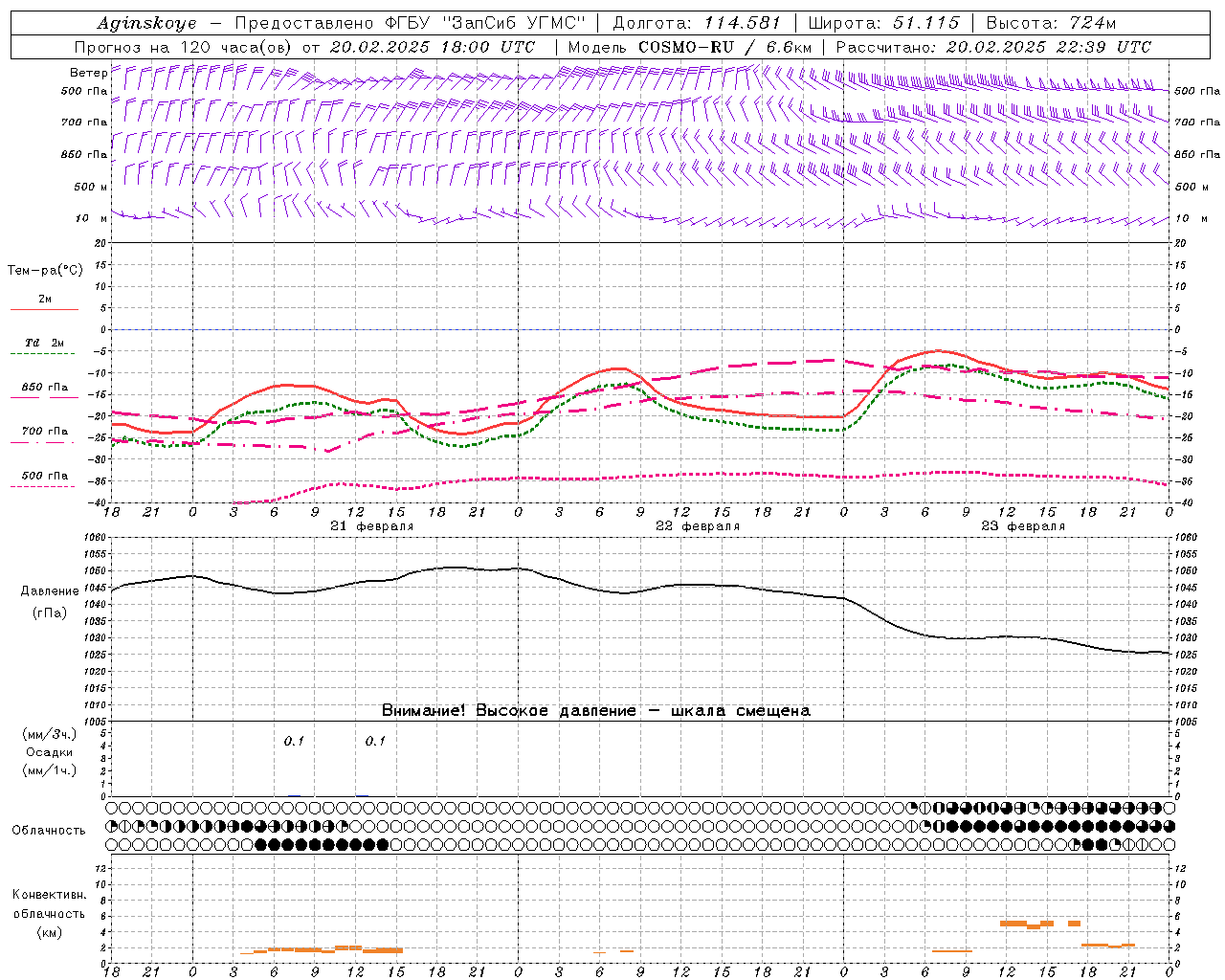The height and width of the screenshot is (980, 1225).
Task: Click the solid red 2m temperature curve
Action: point(640,392)
